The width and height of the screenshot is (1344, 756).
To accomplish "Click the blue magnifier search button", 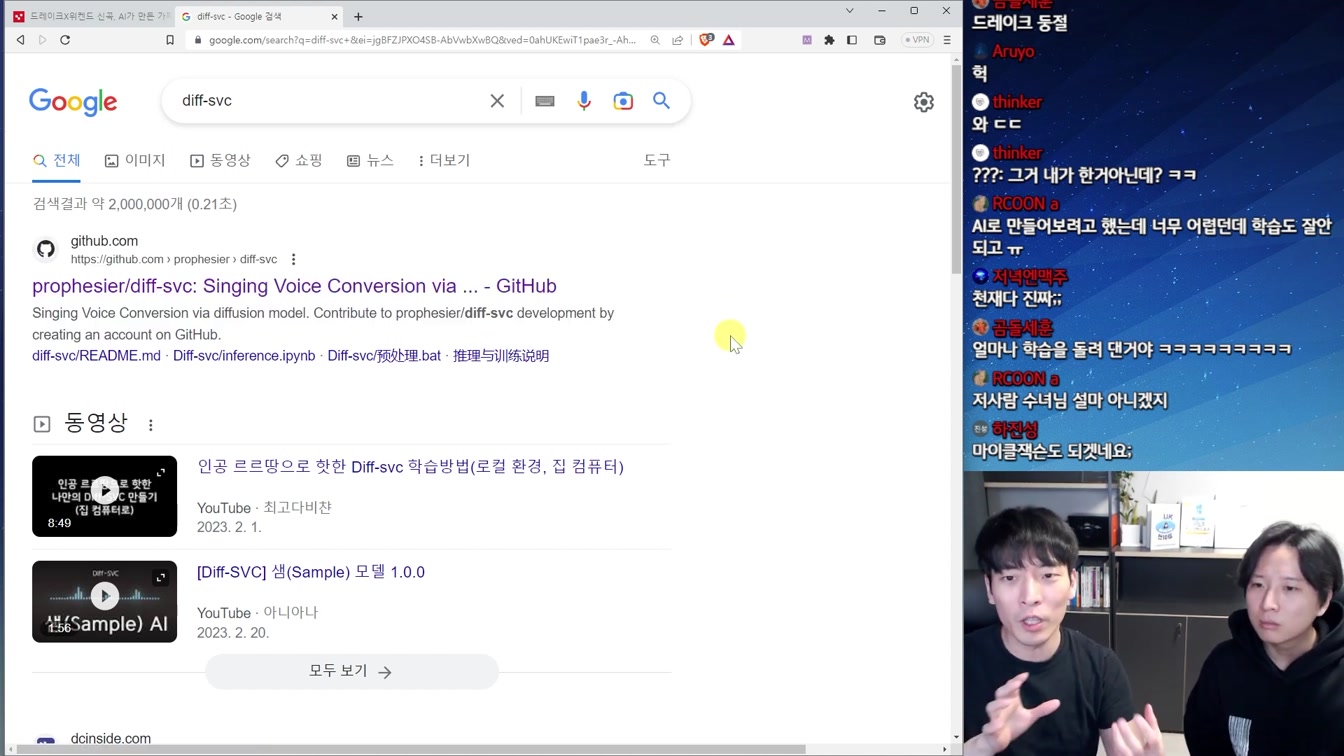I will (662, 100).
